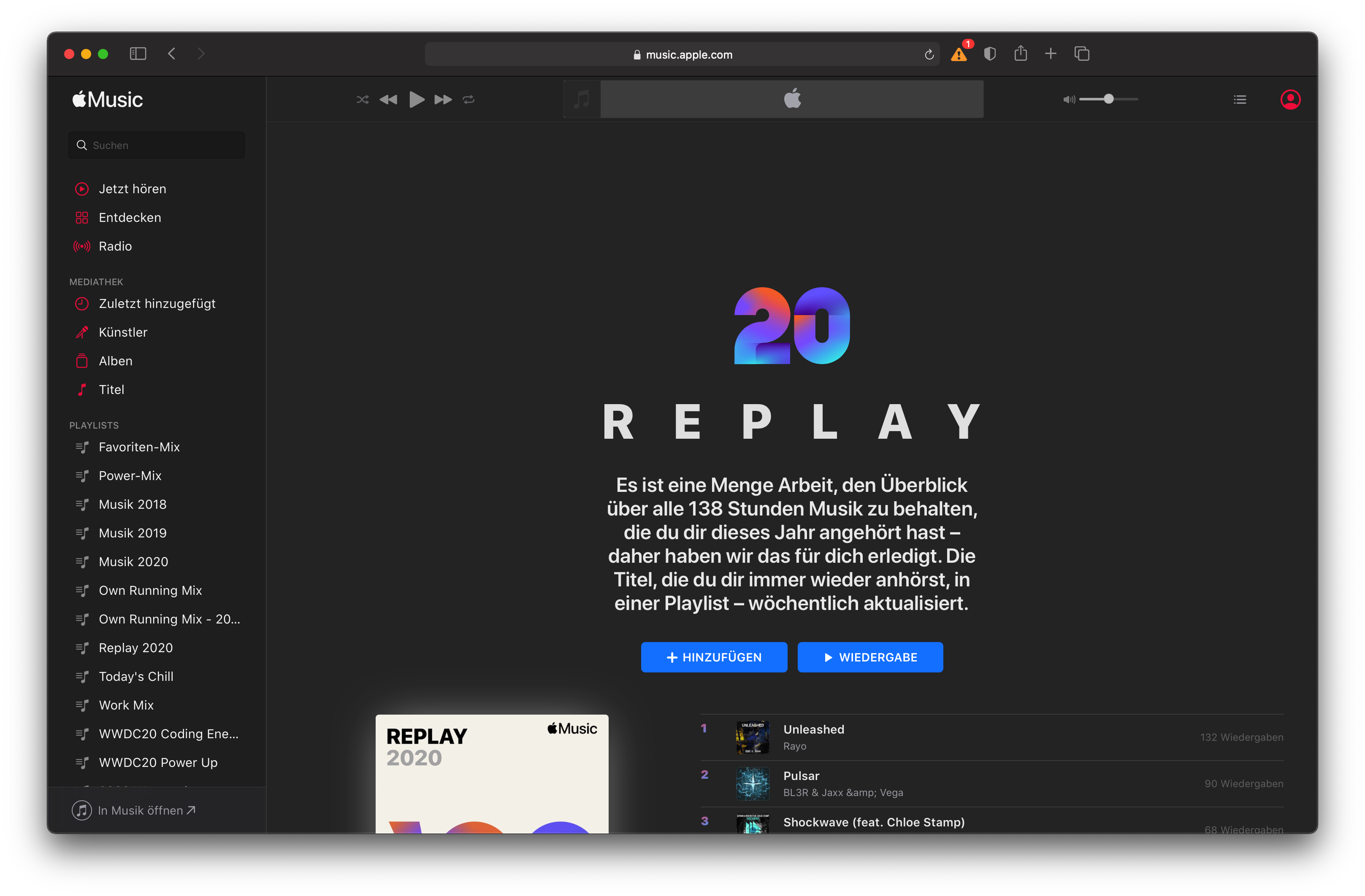
Task: Open Replay 2020 playlist
Action: click(136, 647)
